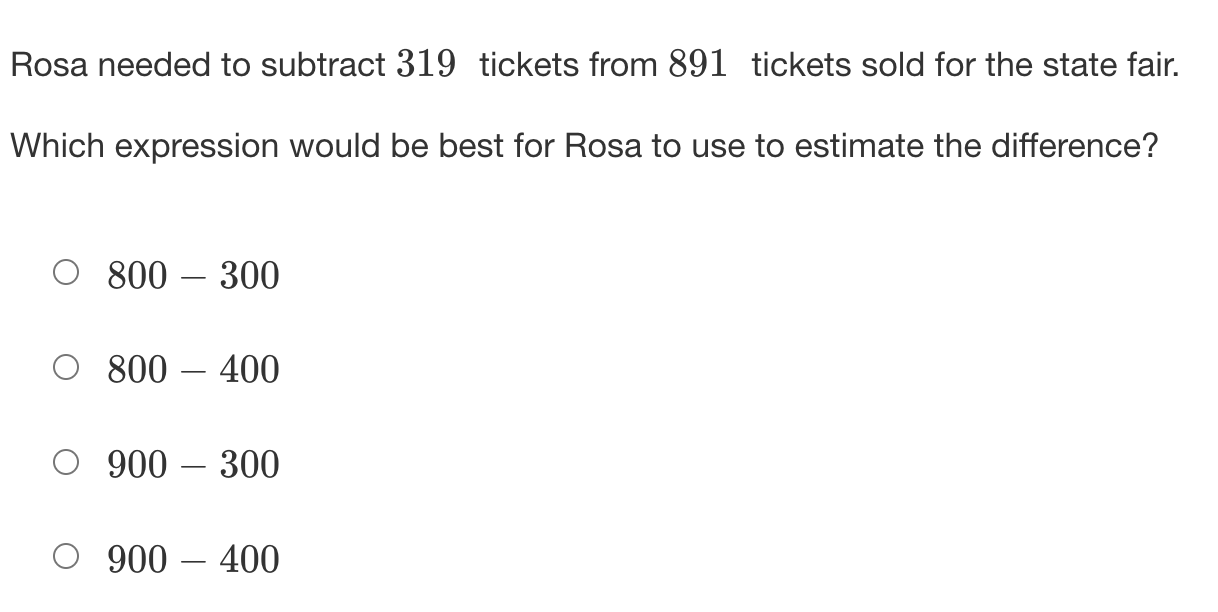Click the expression label 800 − 400
This screenshot has width=1218, height=612.
click(193, 371)
